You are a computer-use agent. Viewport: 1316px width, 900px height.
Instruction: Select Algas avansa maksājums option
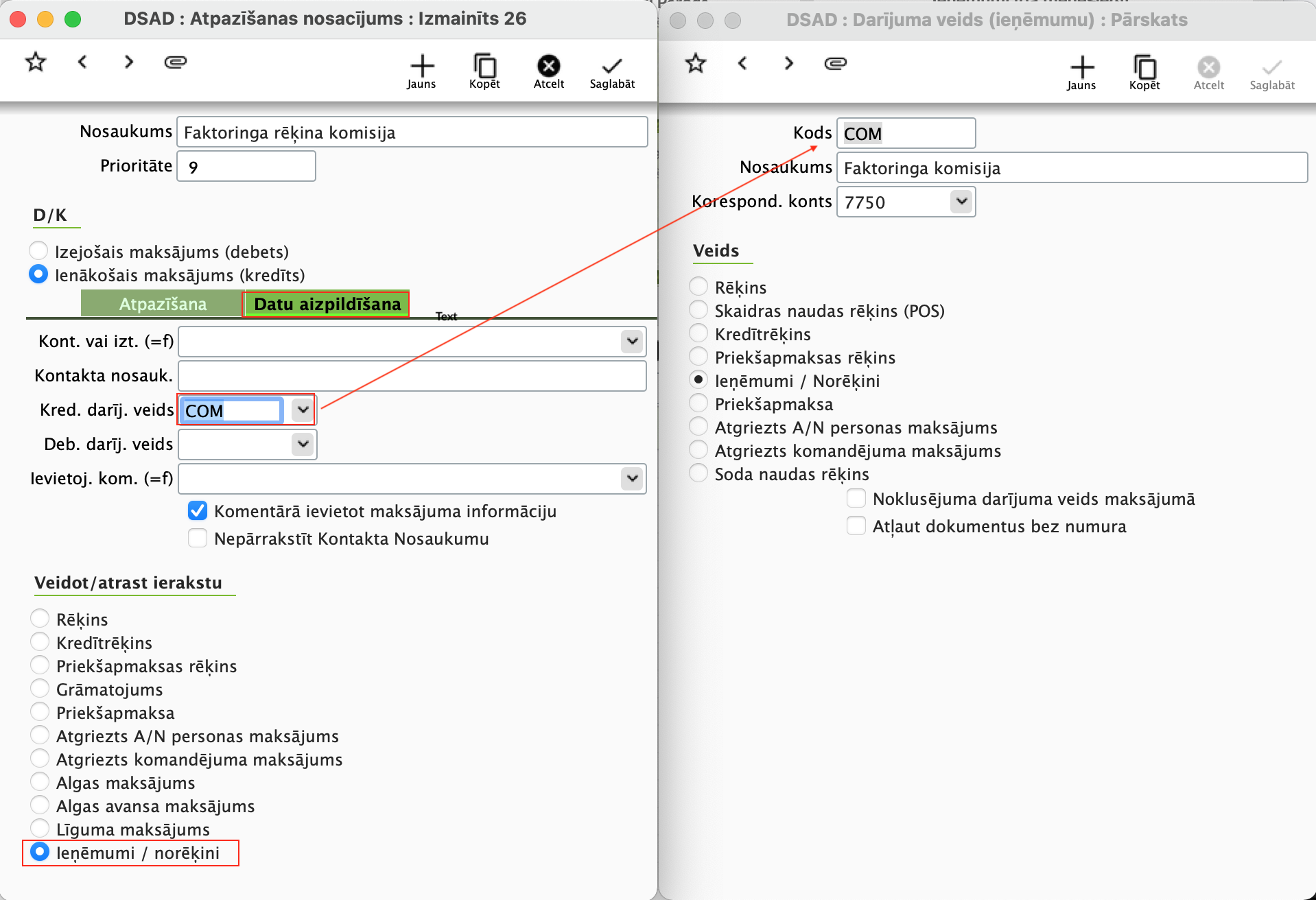coord(40,805)
